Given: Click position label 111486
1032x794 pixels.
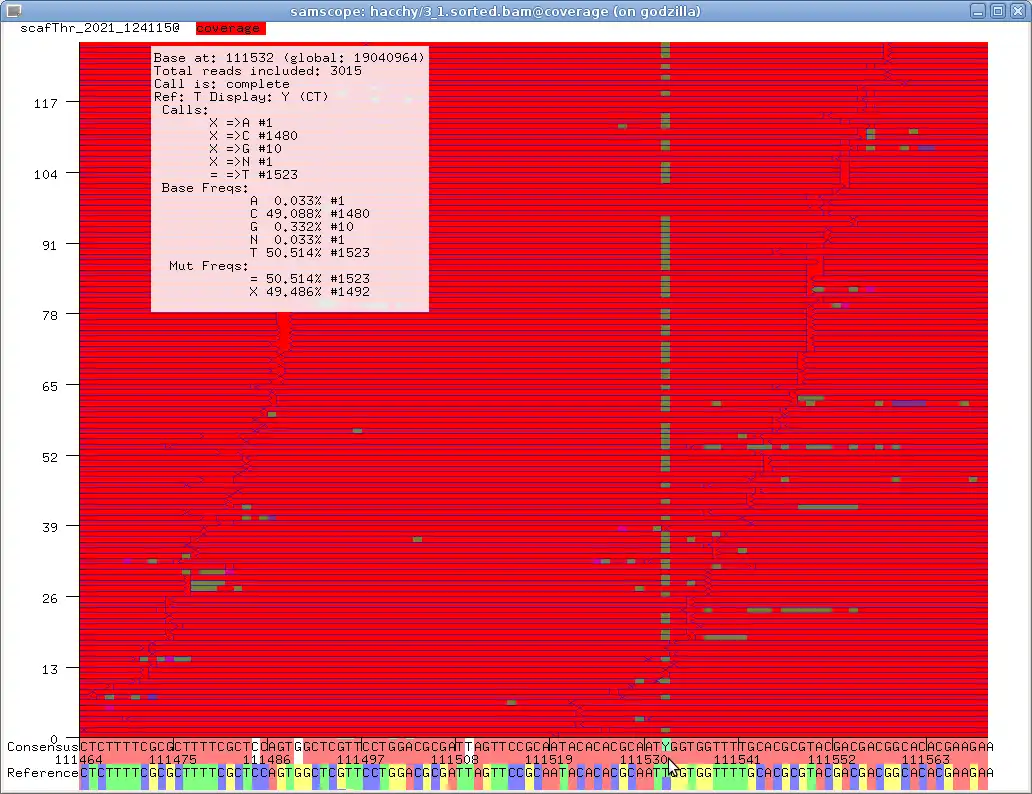Looking at the screenshot, I should click(267, 759).
